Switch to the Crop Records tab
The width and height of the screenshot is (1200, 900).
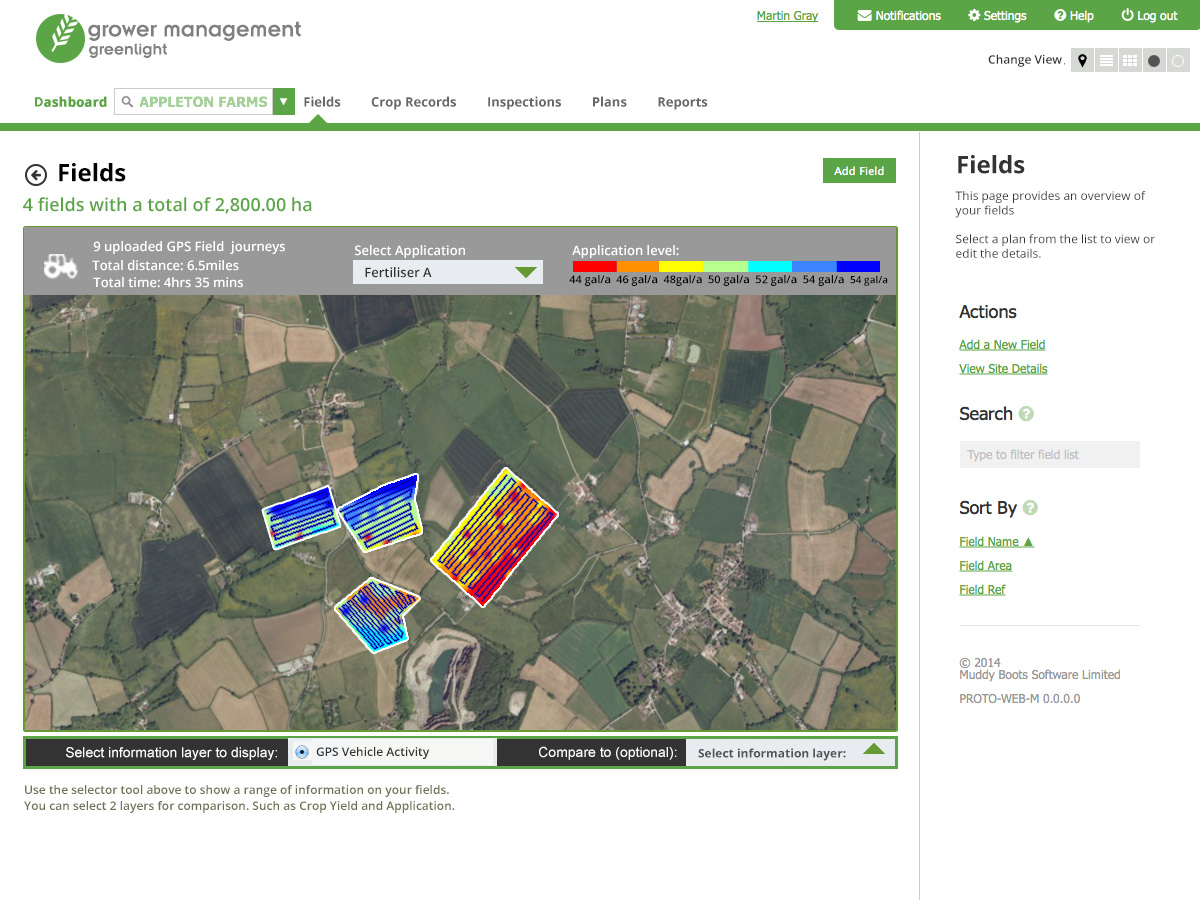pyautogui.click(x=413, y=101)
